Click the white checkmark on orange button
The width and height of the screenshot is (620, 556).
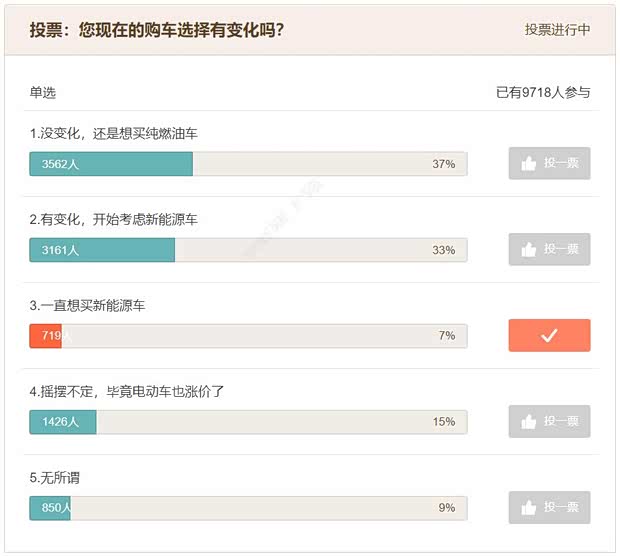549,336
